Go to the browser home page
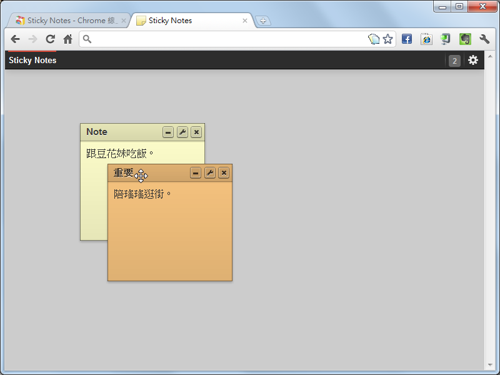Viewport: 500px width, 375px height. (x=68, y=39)
